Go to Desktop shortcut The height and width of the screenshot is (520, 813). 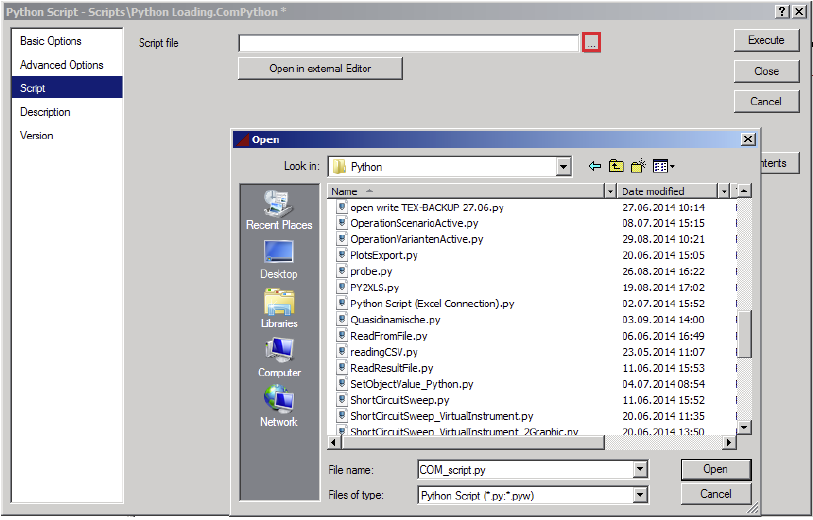279,260
